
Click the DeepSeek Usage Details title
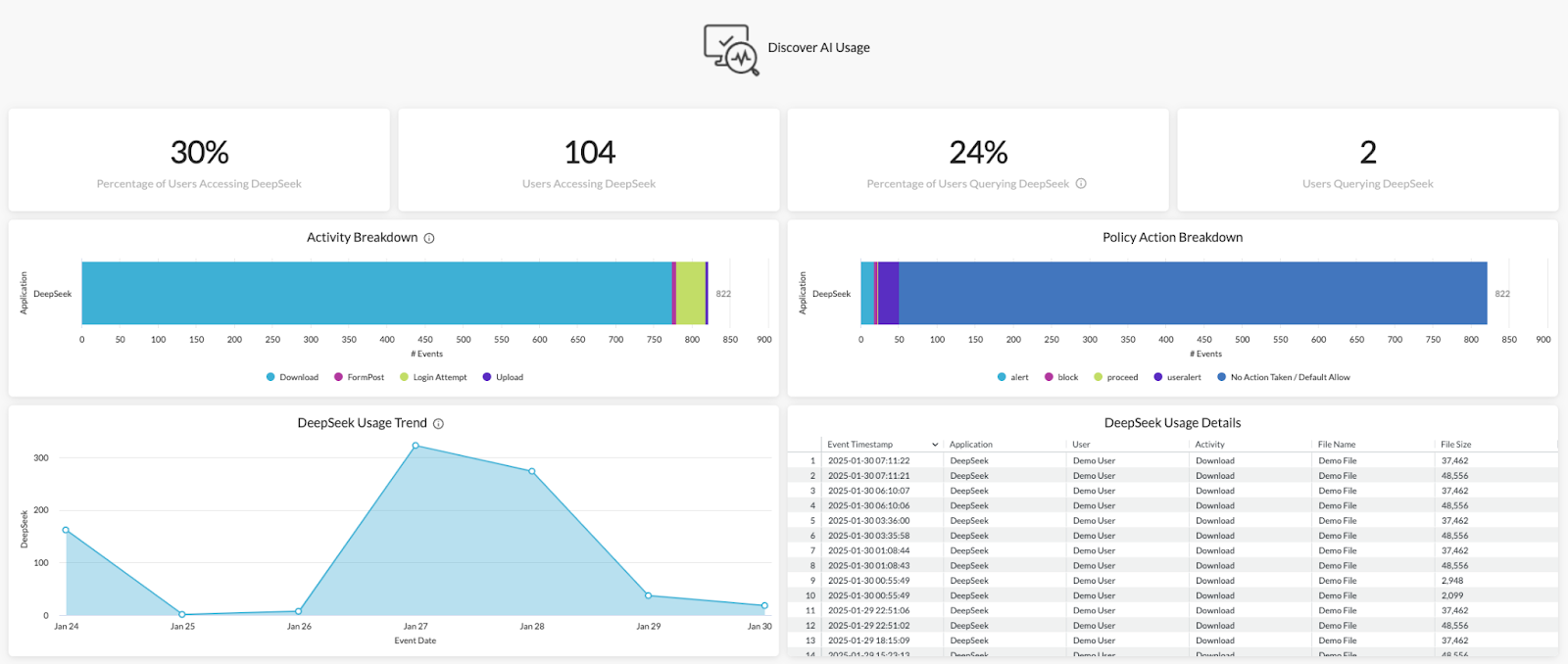coord(1172,423)
